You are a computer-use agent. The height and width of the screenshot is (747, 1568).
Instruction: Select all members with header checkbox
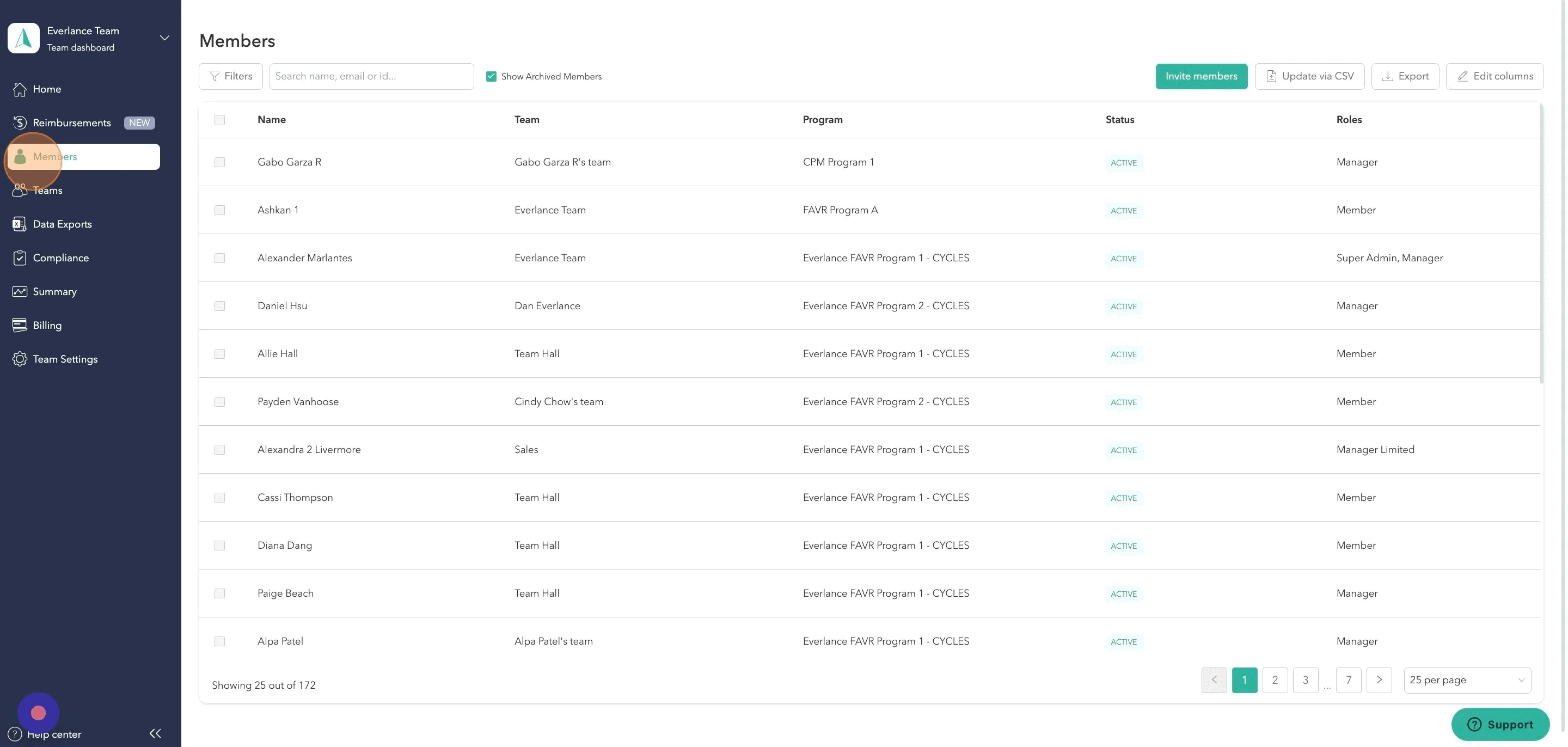coord(220,120)
